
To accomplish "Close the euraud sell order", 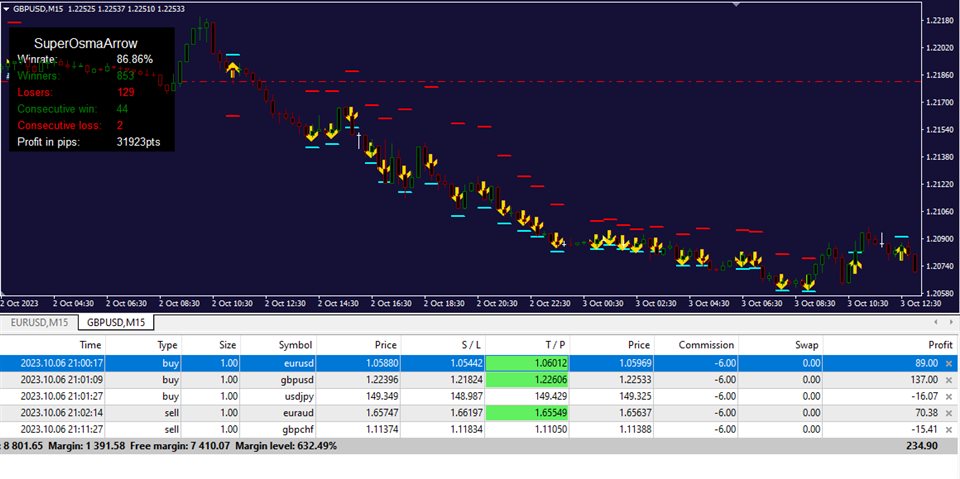I will click(949, 413).
